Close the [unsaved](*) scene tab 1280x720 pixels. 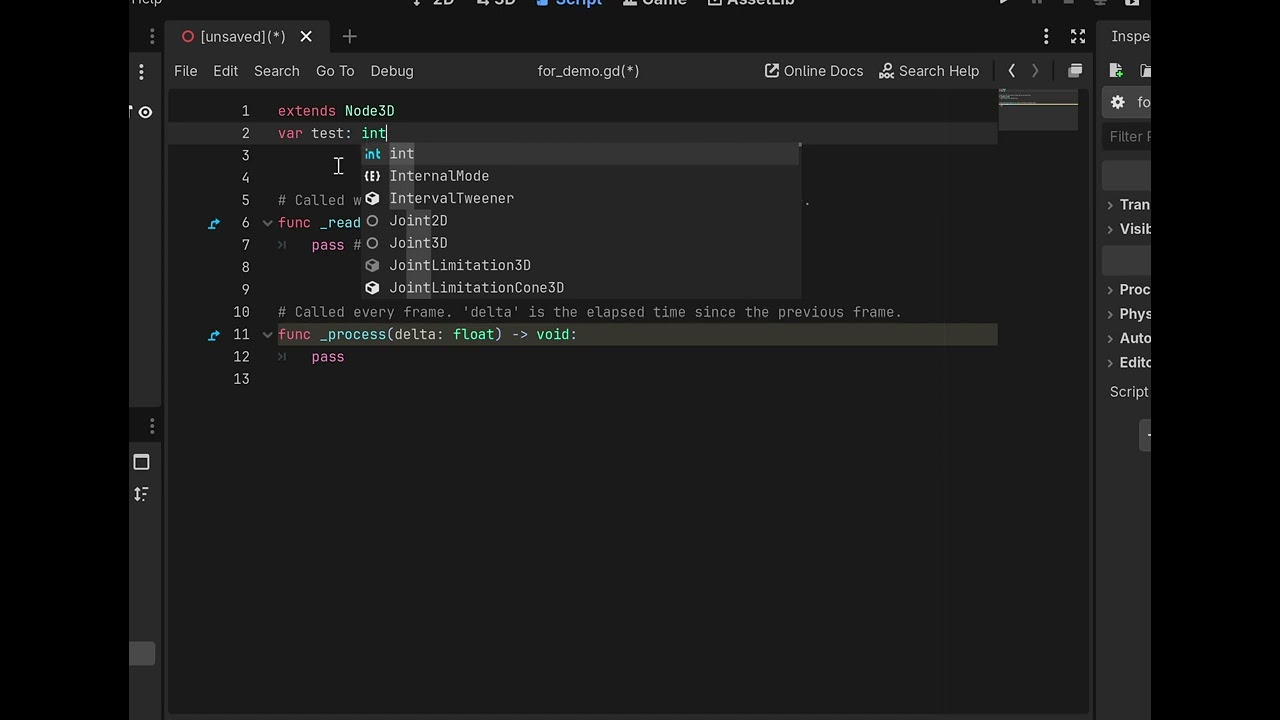(306, 37)
